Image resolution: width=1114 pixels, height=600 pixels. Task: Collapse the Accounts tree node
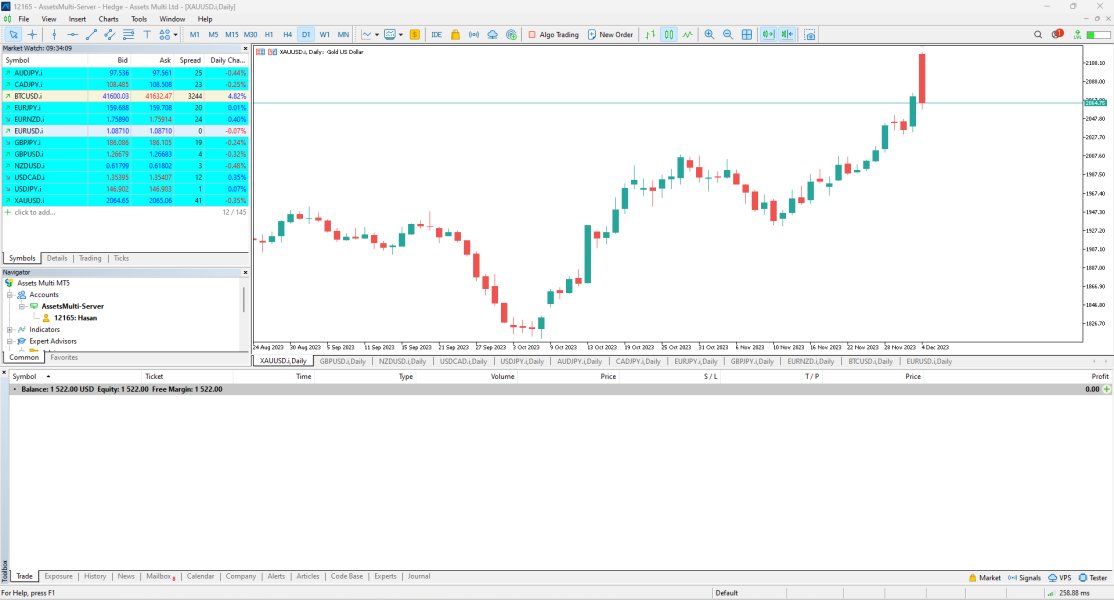(x=9, y=295)
